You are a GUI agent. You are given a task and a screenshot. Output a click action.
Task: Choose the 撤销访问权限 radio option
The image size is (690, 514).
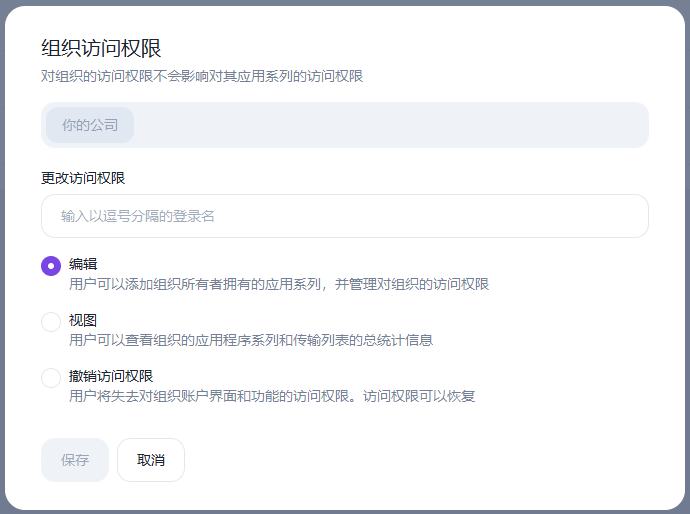coord(51,378)
